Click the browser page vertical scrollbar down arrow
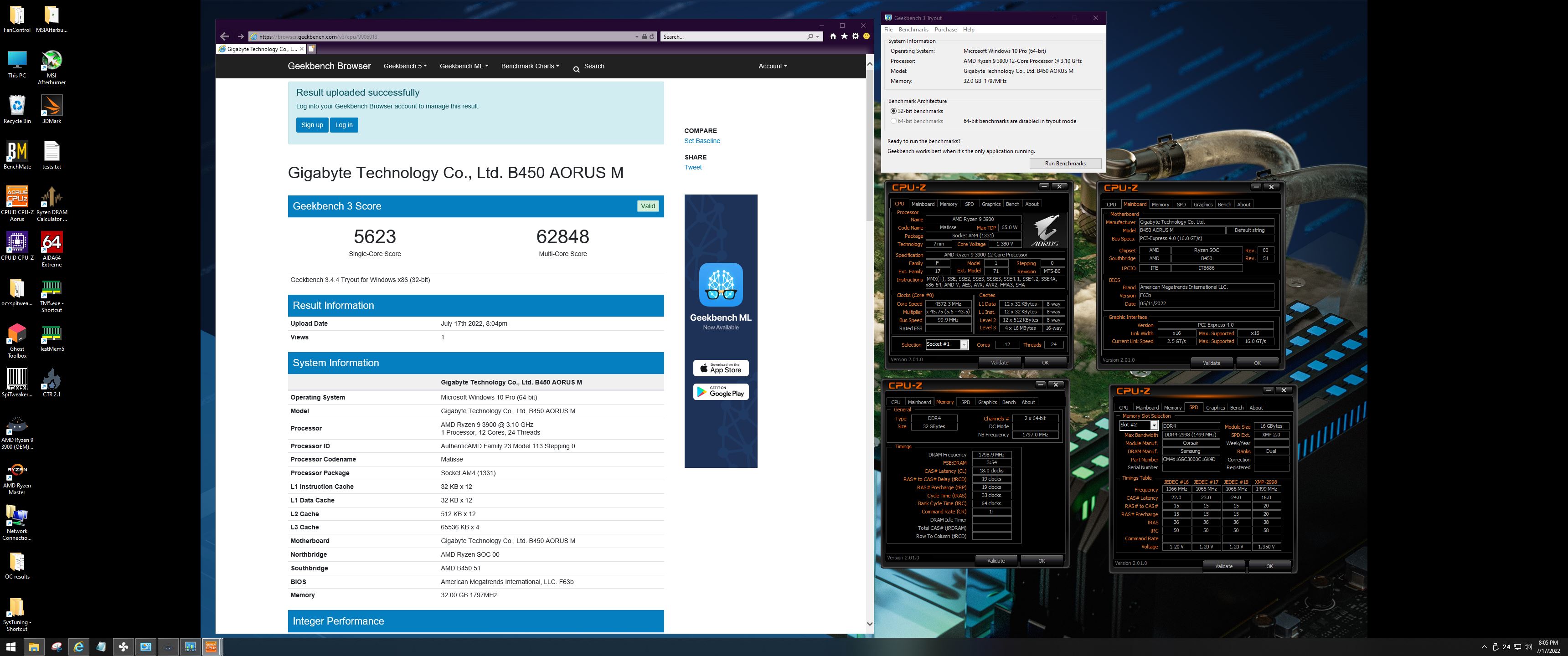This screenshot has height=656, width=1568. [x=869, y=624]
